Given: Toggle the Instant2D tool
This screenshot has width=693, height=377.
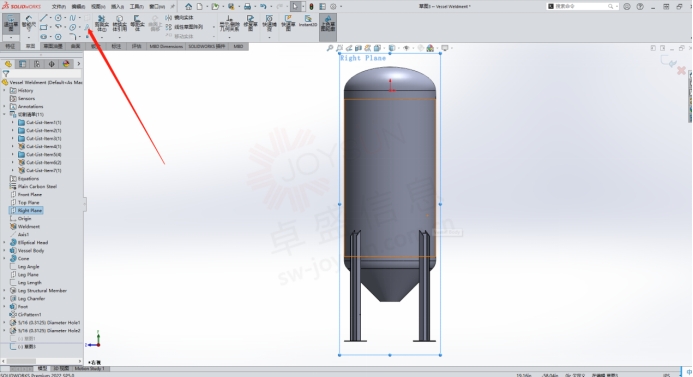Looking at the screenshot, I should [x=308, y=21].
